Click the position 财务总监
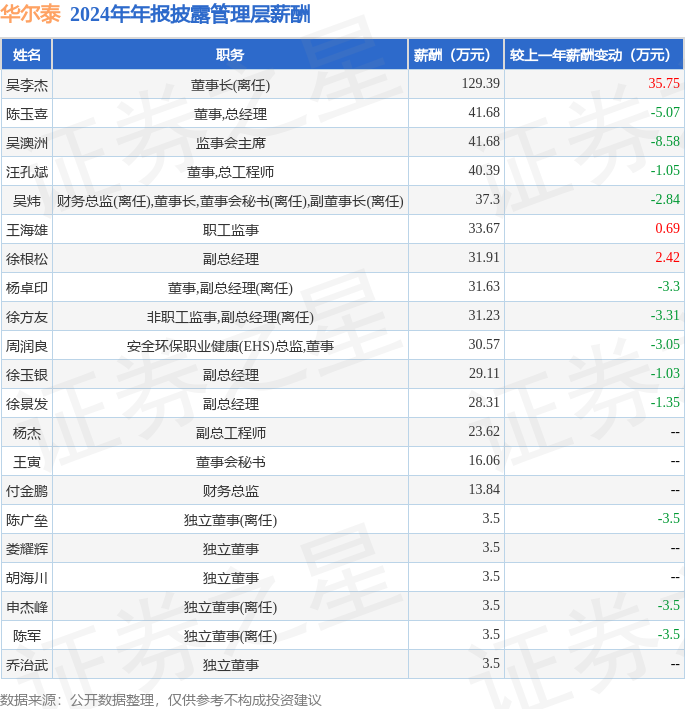The height and width of the screenshot is (709, 685). pyautogui.click(x=230, y=491)
